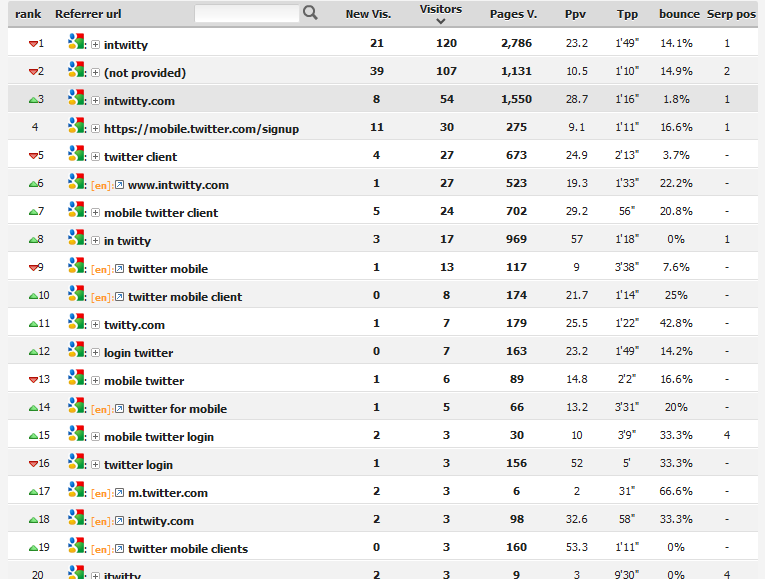Screen dimensions: 765x579
Task: Click the rank column header
Action: (x=28, y=14)
